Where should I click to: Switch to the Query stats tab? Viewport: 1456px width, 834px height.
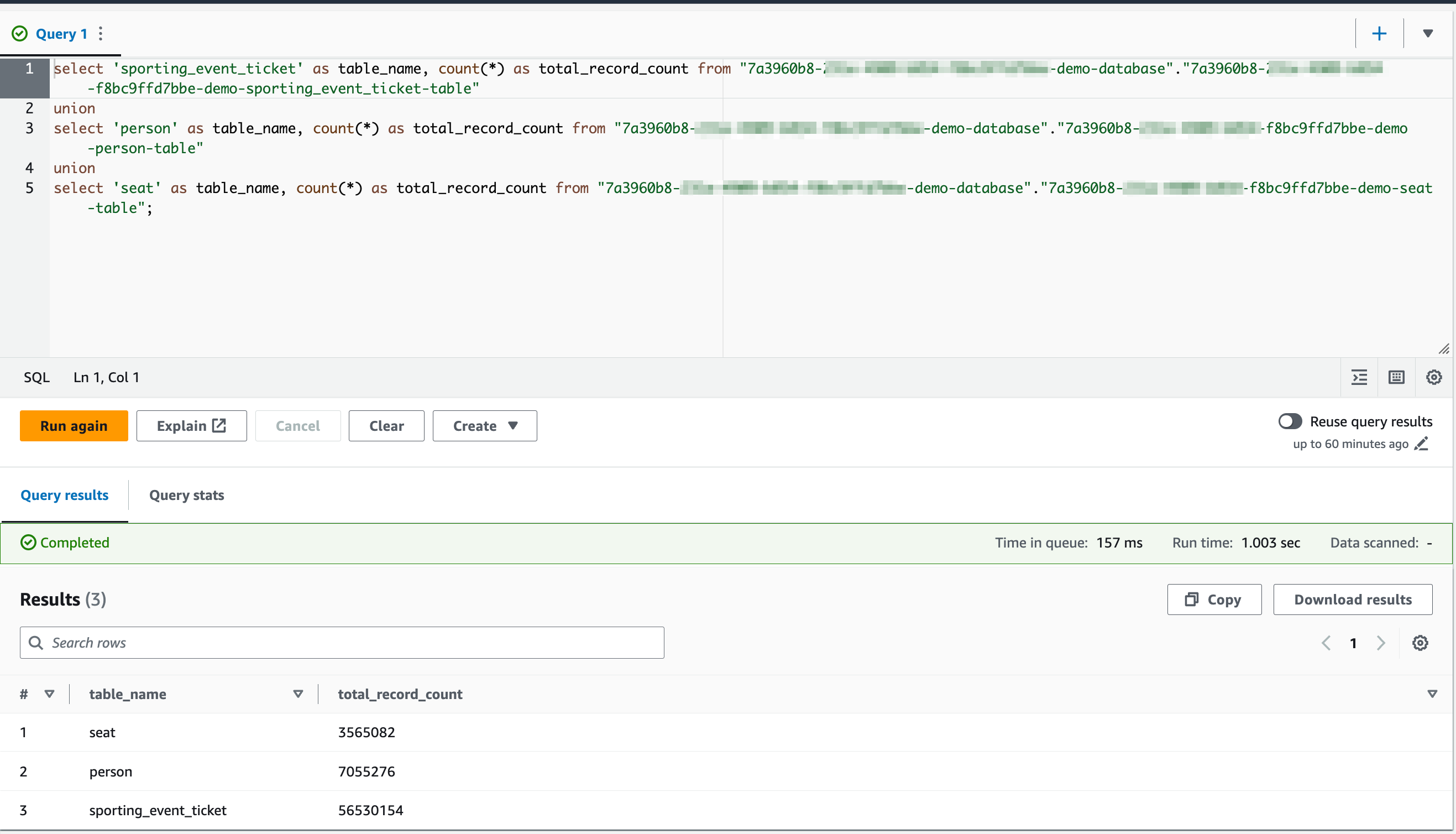tap(186, 495)
